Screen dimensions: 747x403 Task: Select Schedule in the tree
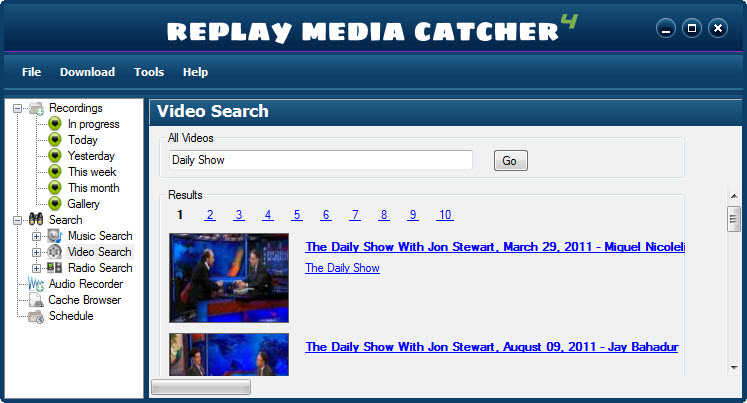click(71, 316)
